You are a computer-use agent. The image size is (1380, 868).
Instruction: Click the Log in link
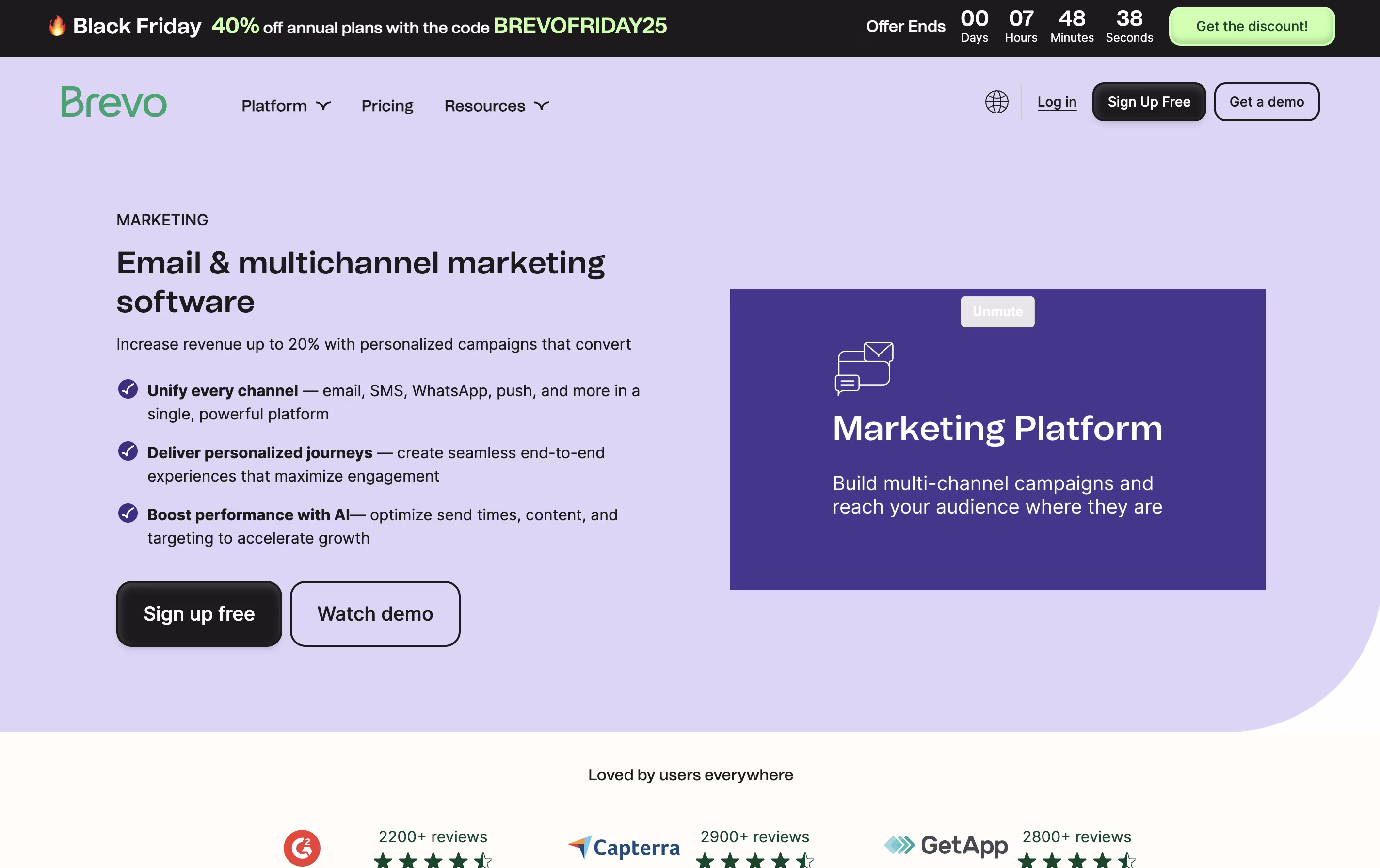(x=1056, y=102)
